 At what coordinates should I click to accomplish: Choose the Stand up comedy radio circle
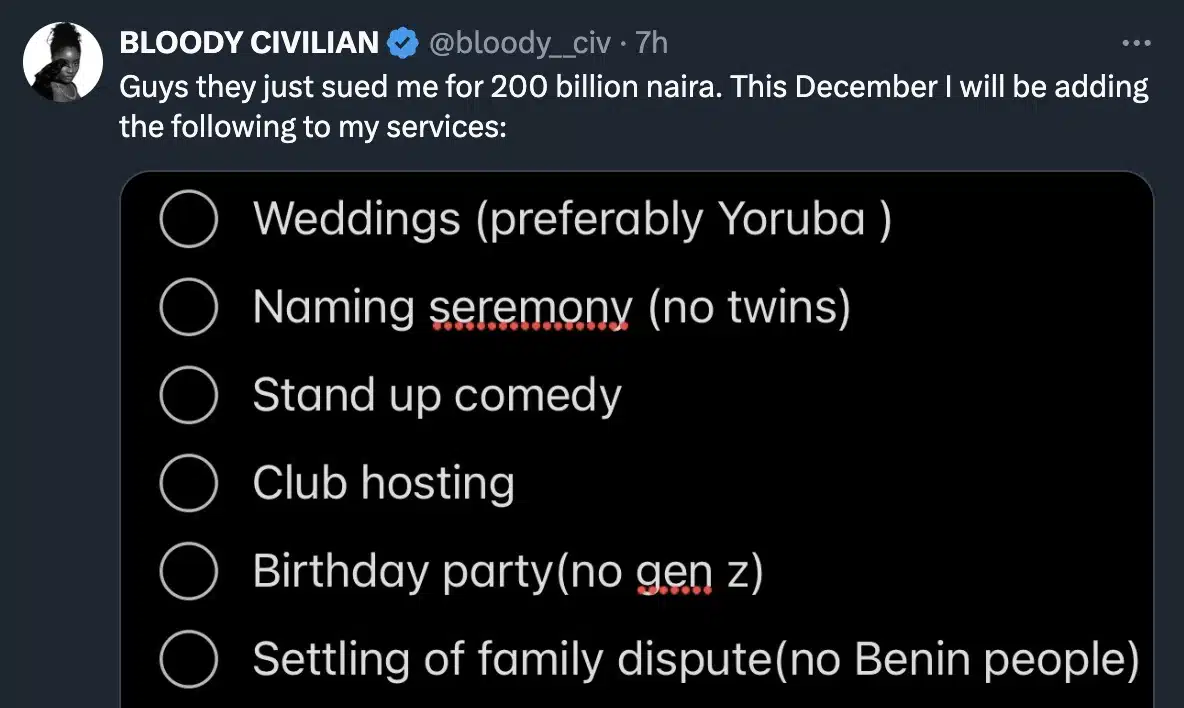click(188, 395)
